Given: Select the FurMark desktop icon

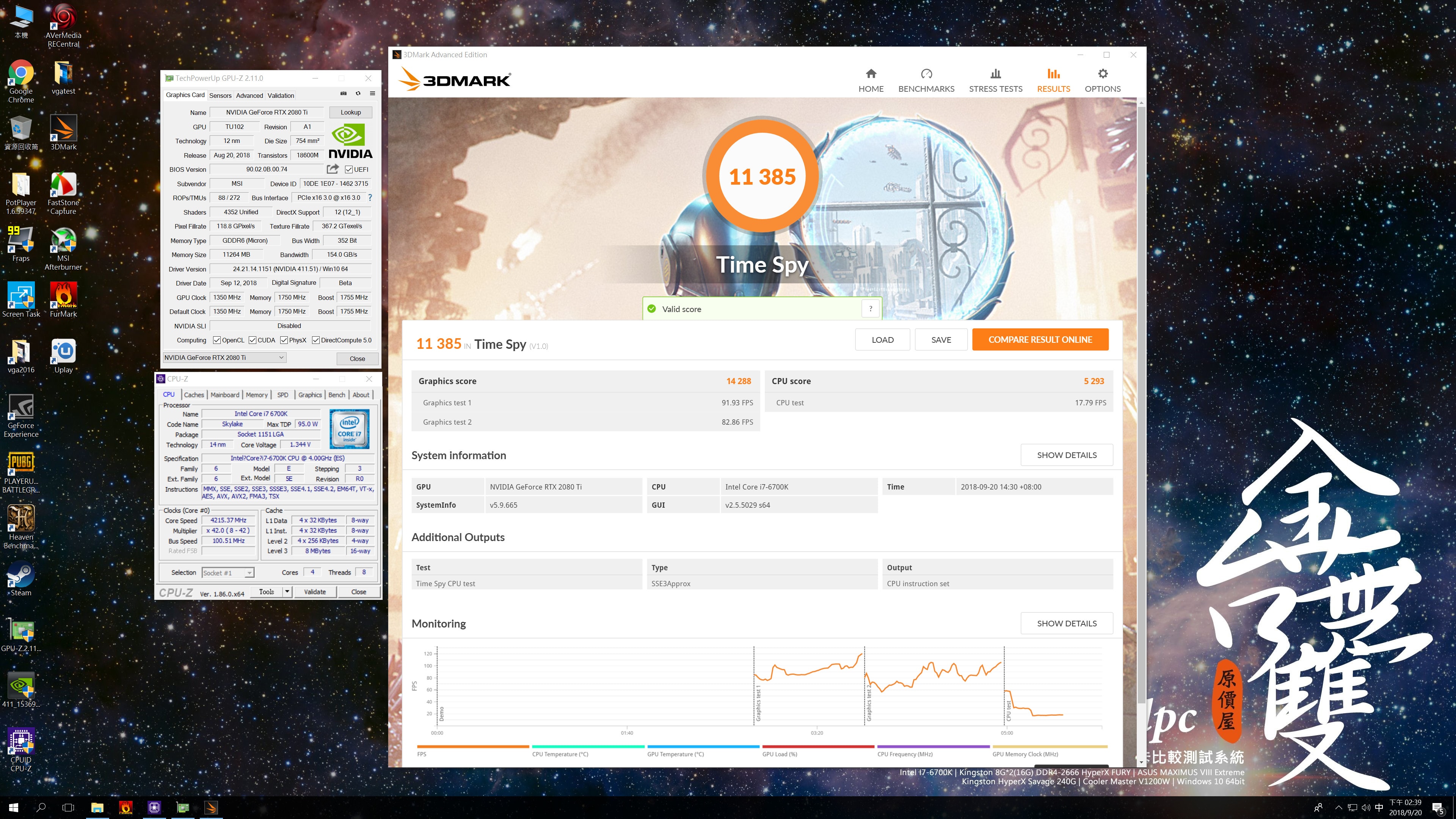Looking at the screenshot, I should click(x=63, y=300).
